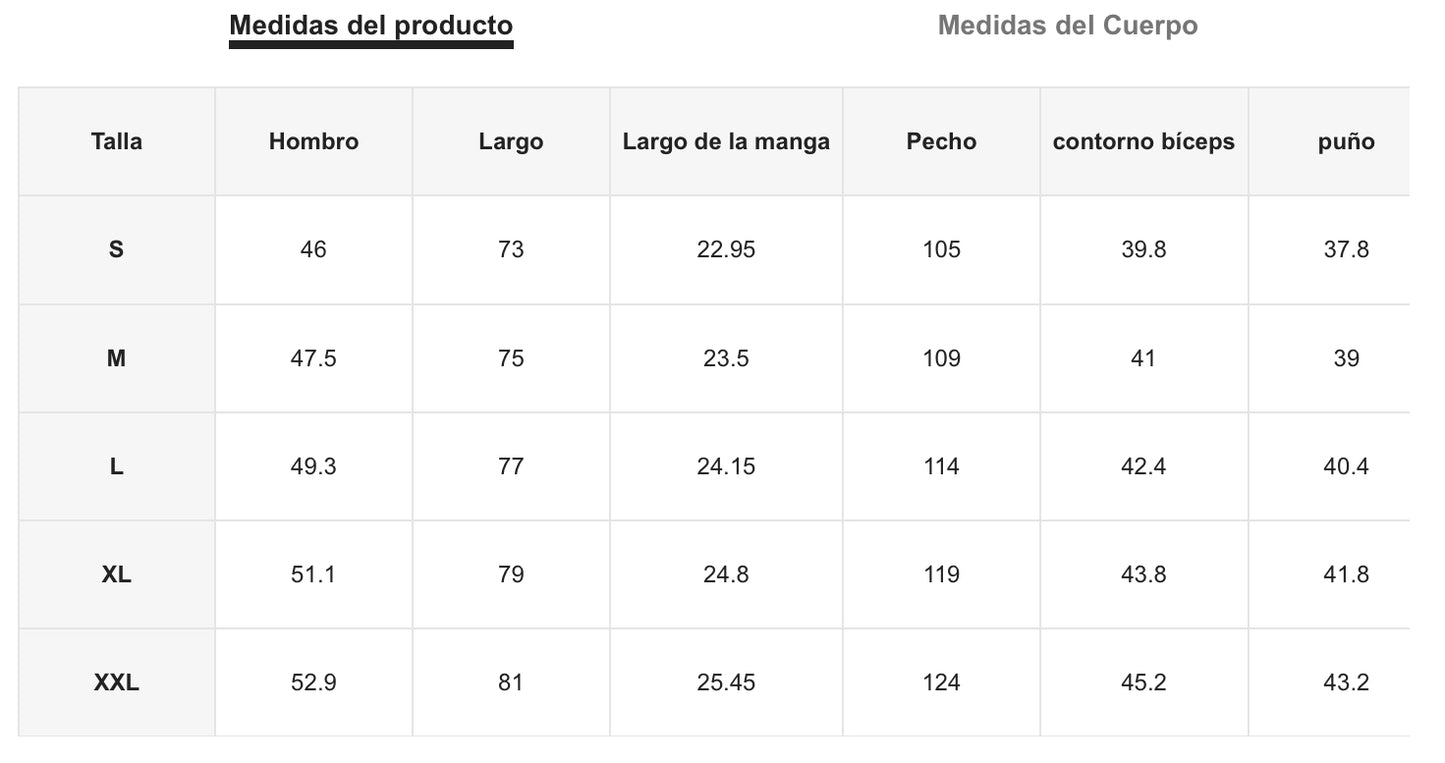The image size is (1445, 763).
Task: Select the Pecho column header
Action: click(941, 142)
